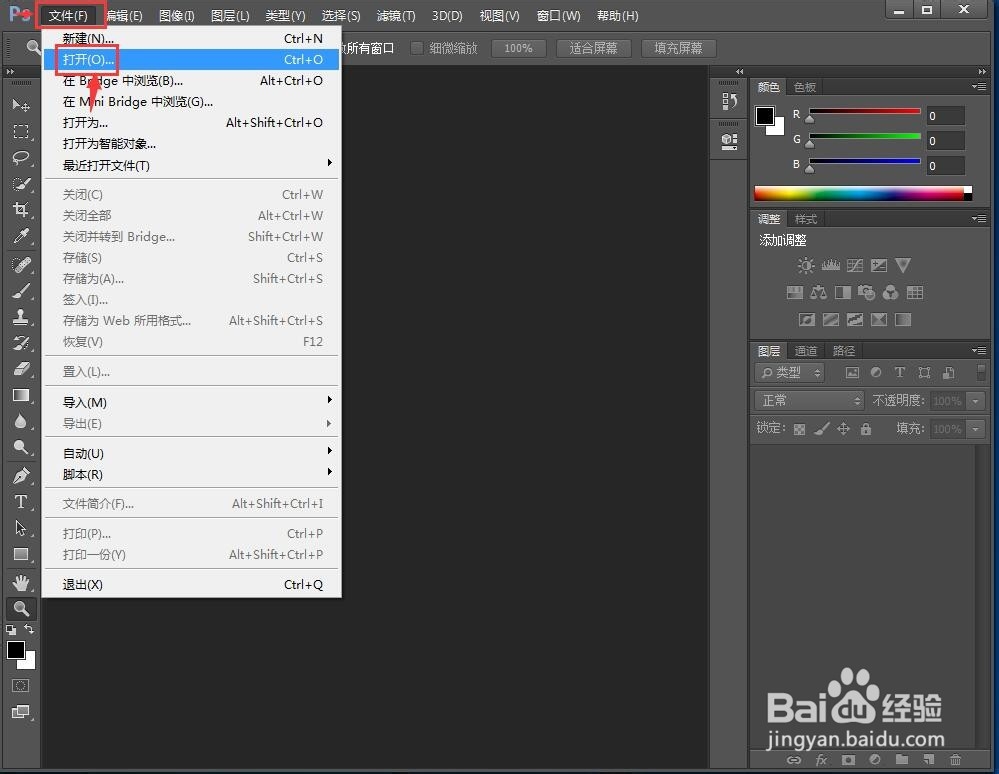Screen dimensions: 999x774
Task: Swap foreground and background colors
Action: click(29, 629)
